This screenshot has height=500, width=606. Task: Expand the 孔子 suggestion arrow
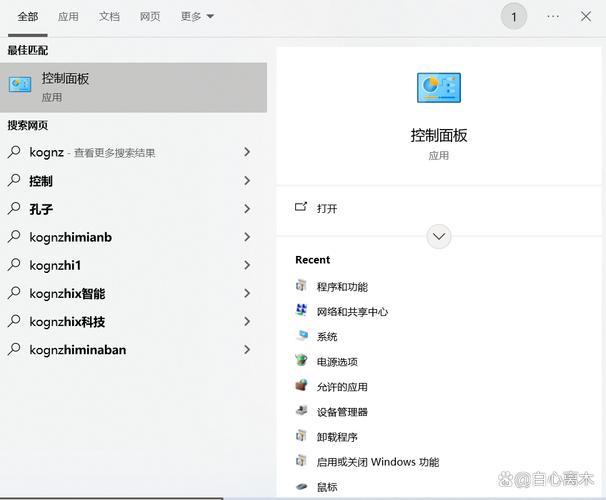(x=247, y=209)
